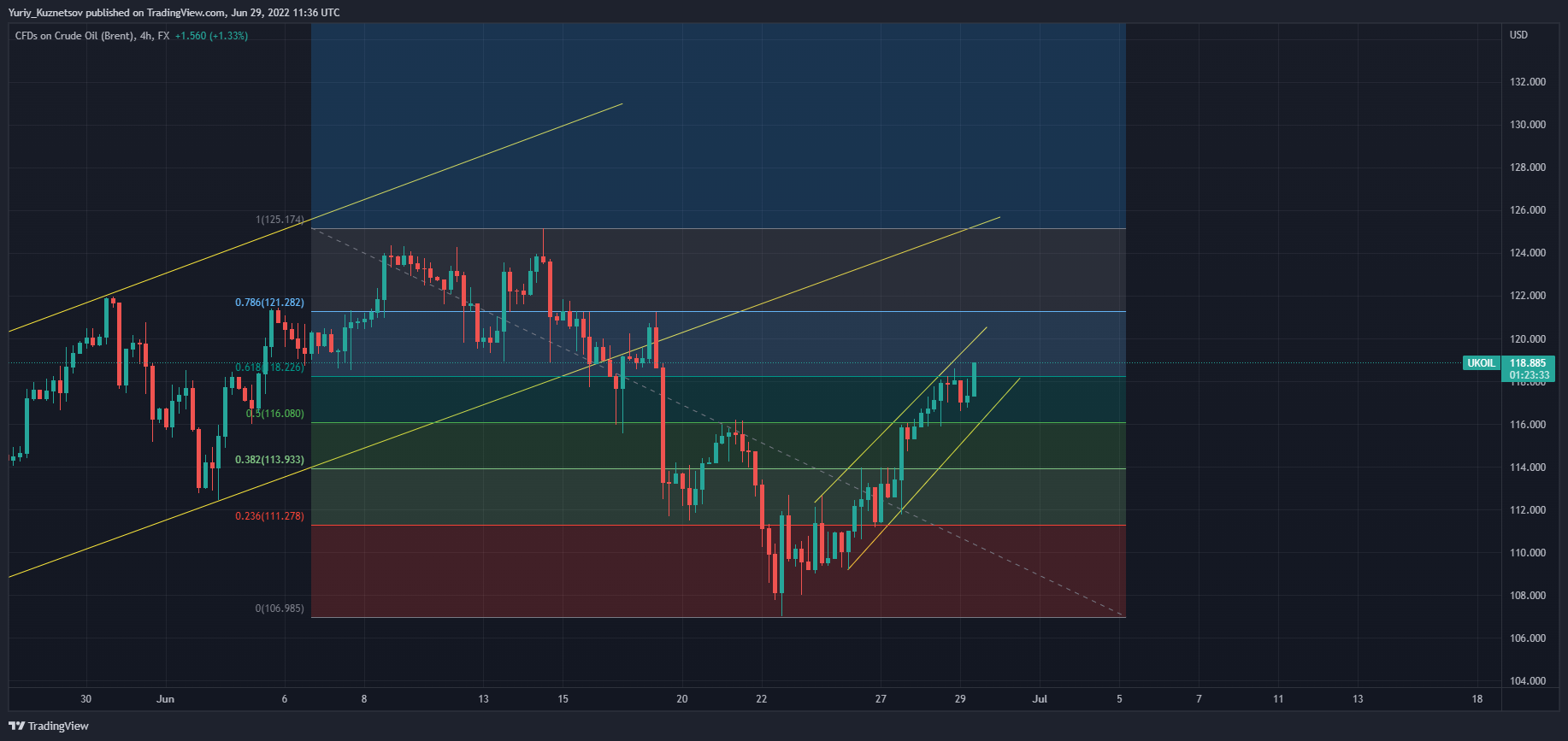
Task: Click the 18 date label on time axis
Action: pos(1477,699)
